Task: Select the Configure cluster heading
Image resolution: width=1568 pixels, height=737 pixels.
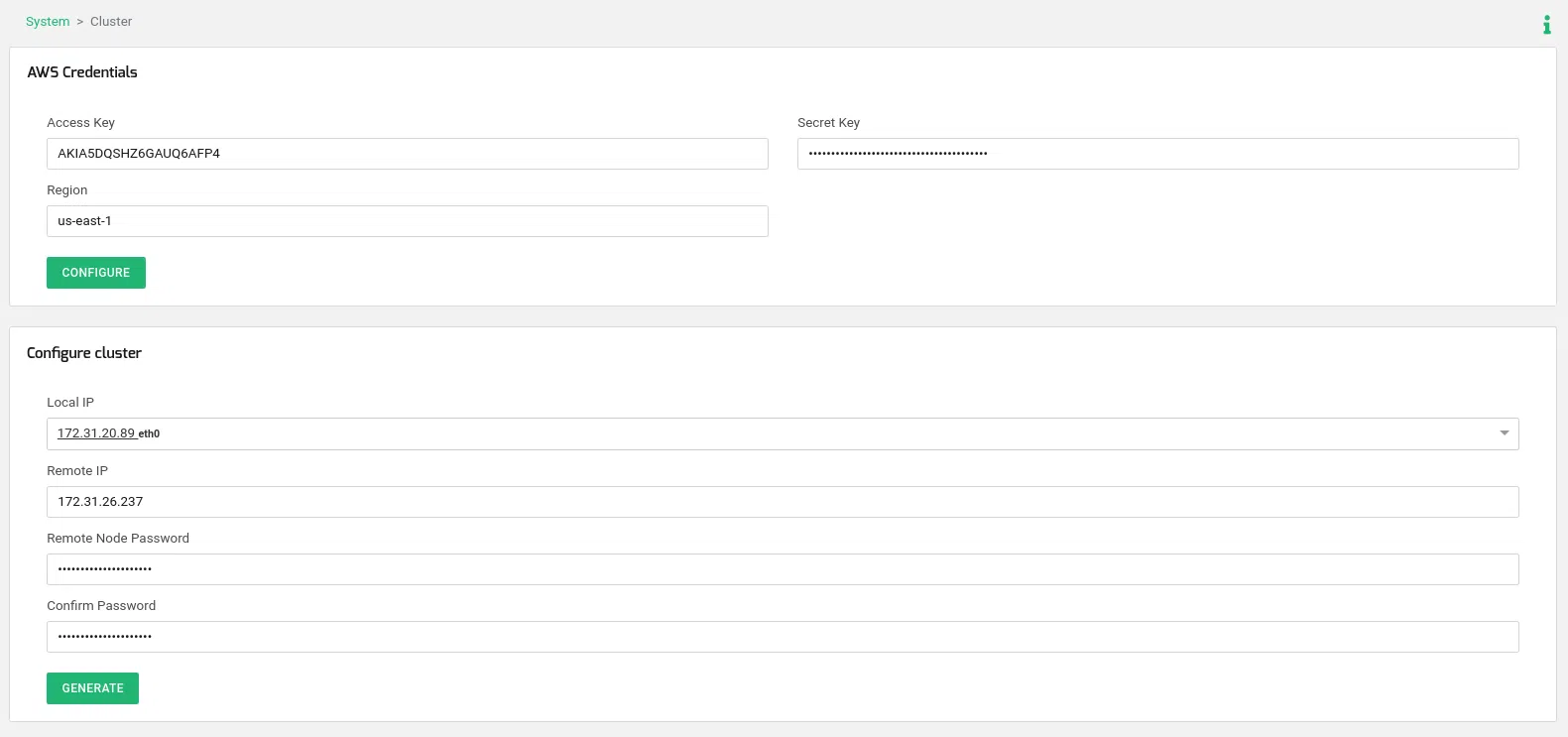Action: pyautogui.click(x=84, y=353)
